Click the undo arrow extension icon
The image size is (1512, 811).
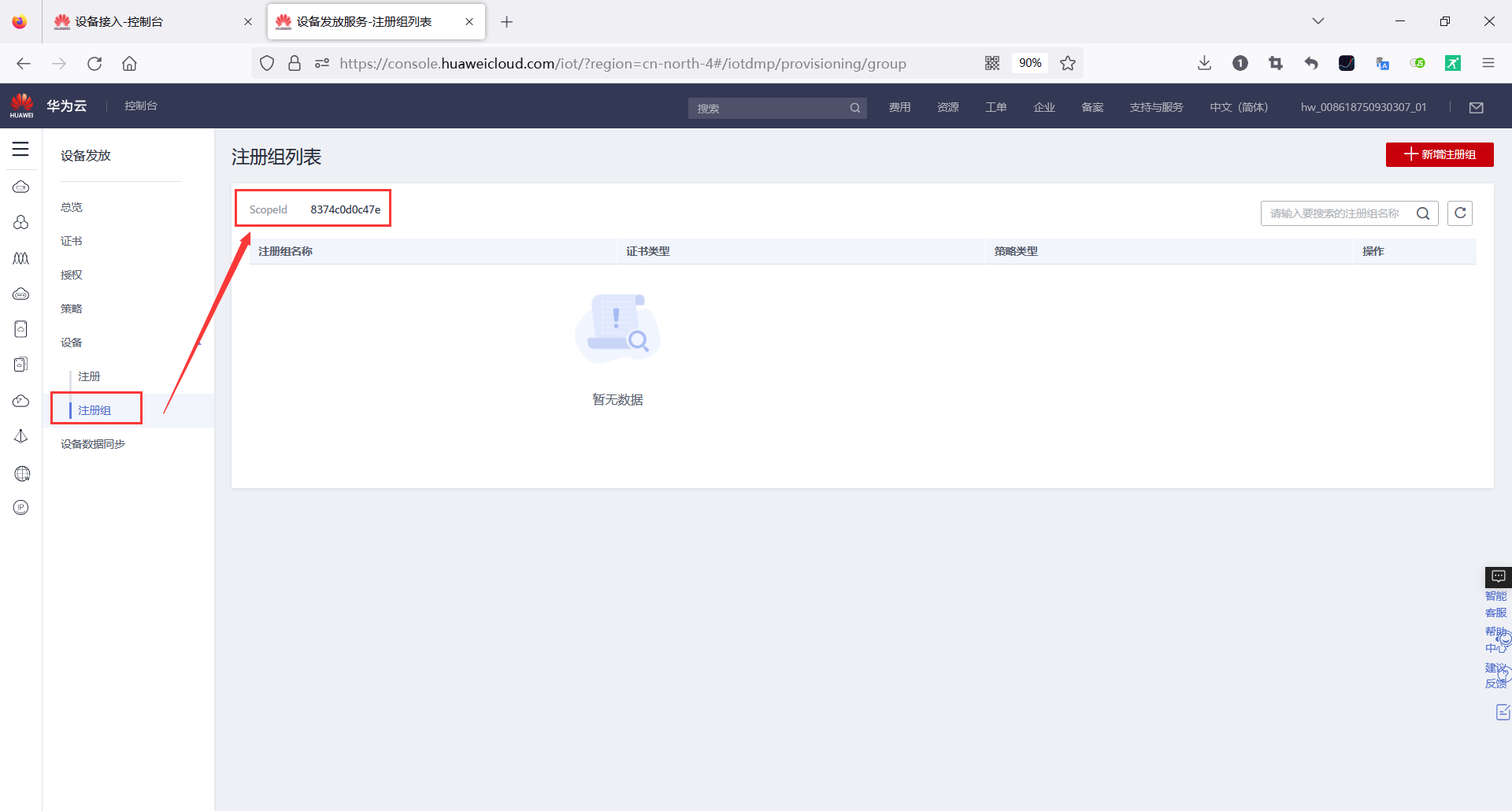[1311, 63]
